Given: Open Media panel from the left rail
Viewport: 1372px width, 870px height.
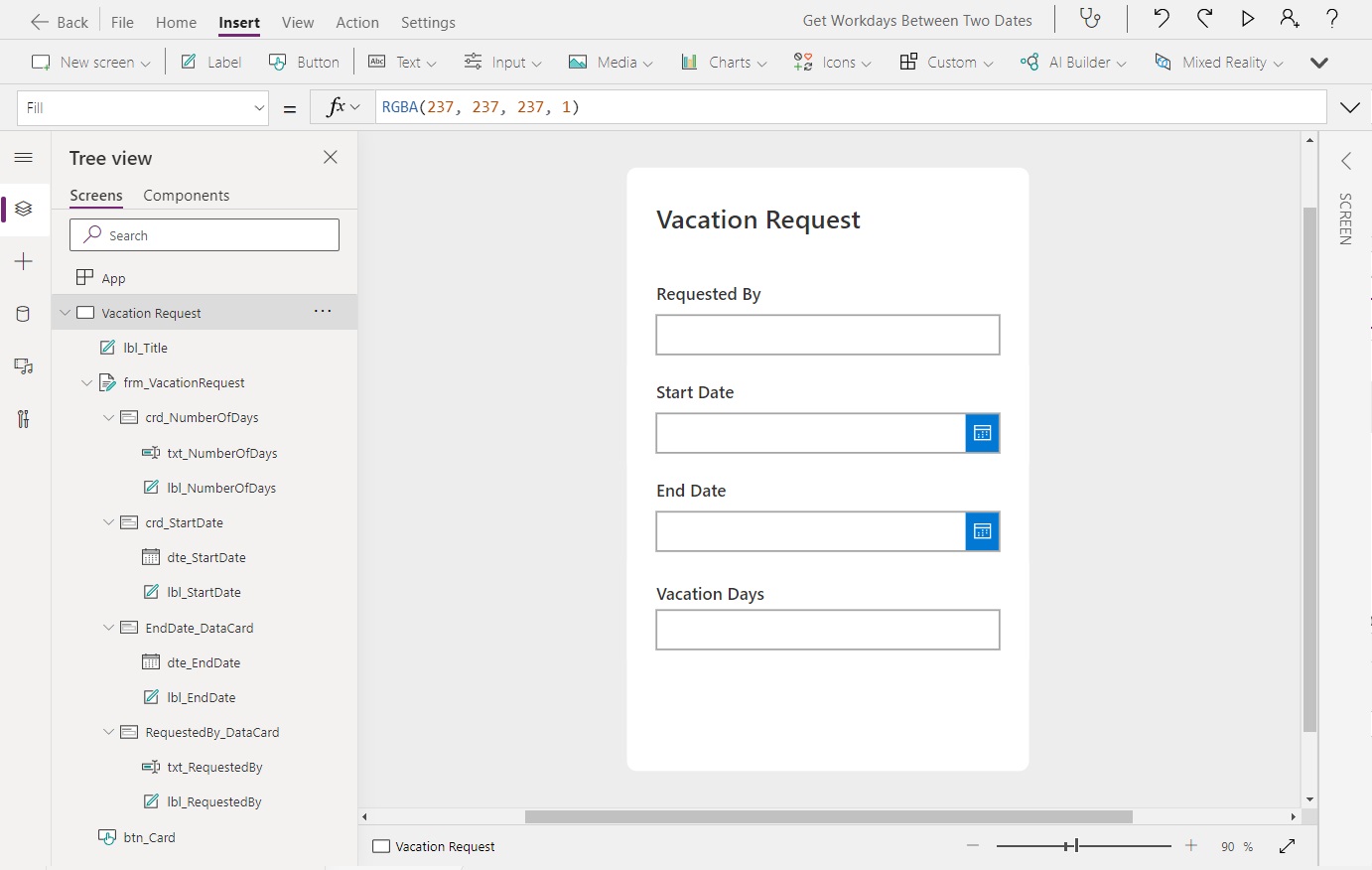Looking at the screenshot, I should click(24, 365).
